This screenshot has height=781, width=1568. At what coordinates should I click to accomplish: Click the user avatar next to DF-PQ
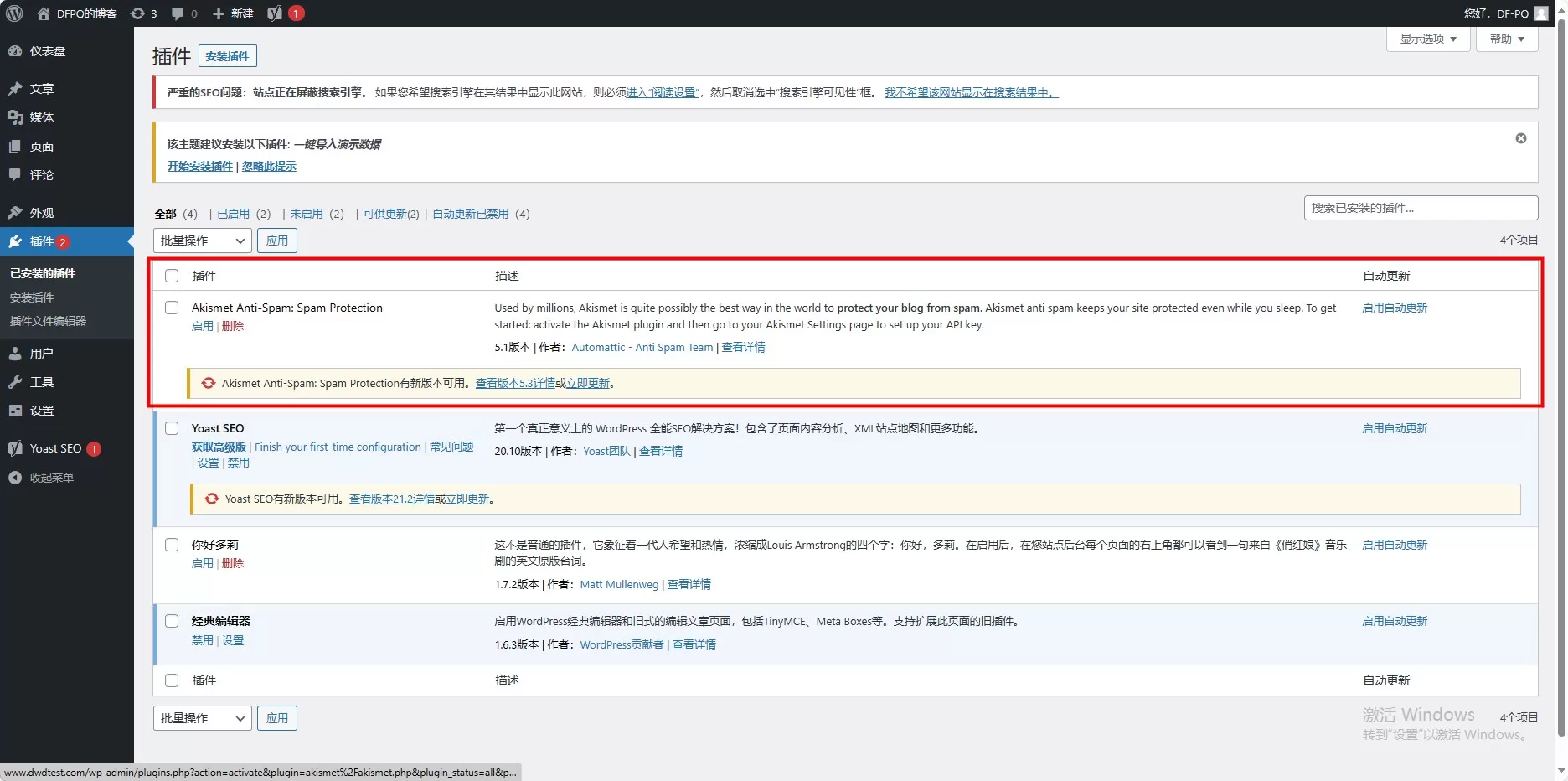1540,13
